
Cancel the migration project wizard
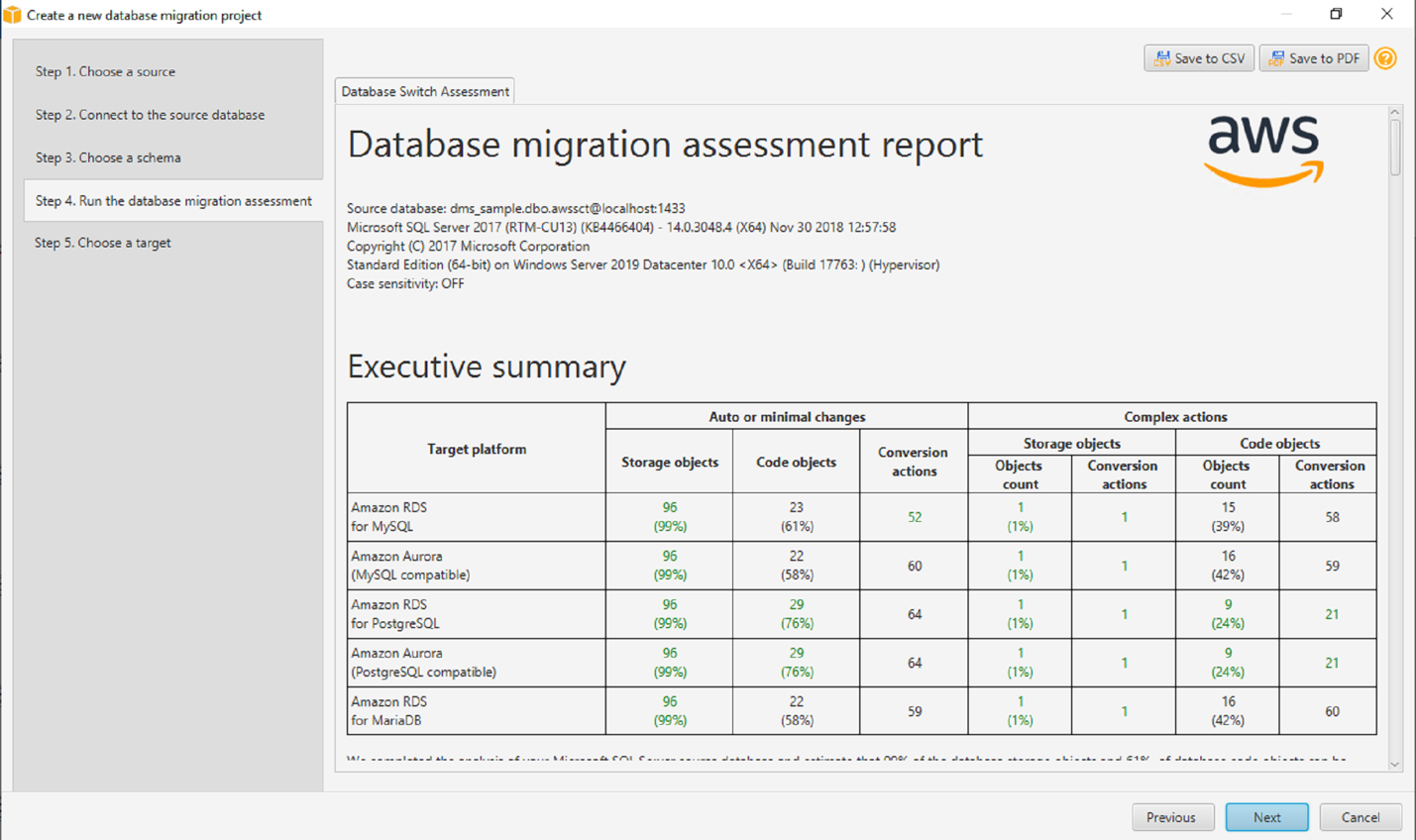point(1361,817)
